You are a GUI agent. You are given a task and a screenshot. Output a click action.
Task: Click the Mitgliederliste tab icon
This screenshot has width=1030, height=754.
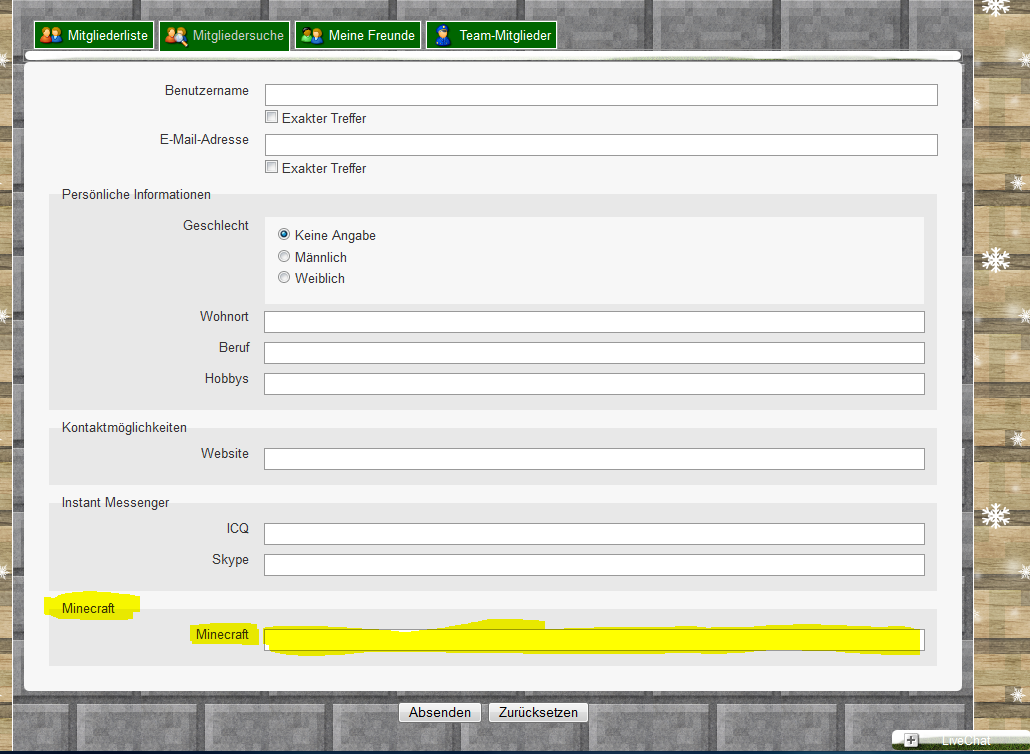click(x=51, y=35)
